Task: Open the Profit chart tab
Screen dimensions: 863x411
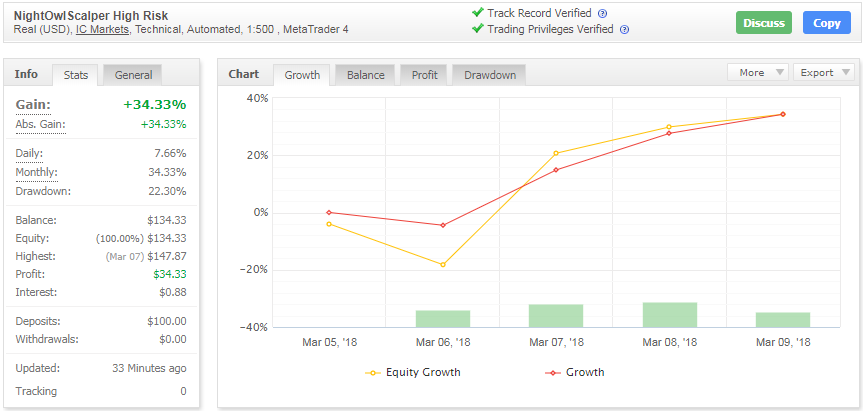Action: (424, 75)
